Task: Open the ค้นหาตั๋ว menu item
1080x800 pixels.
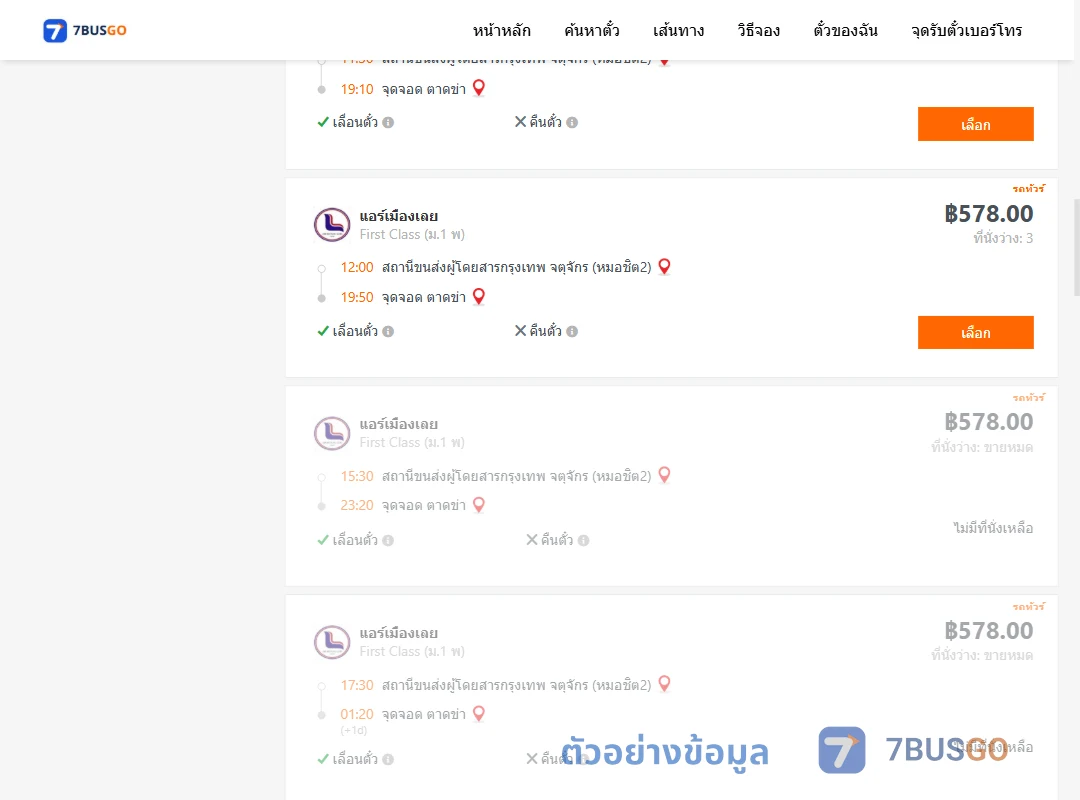Action: (592, 30)
